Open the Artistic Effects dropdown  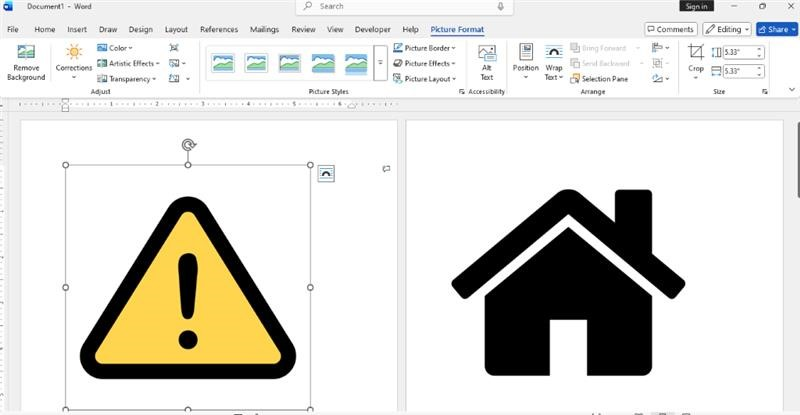click(x=128, y=63)
